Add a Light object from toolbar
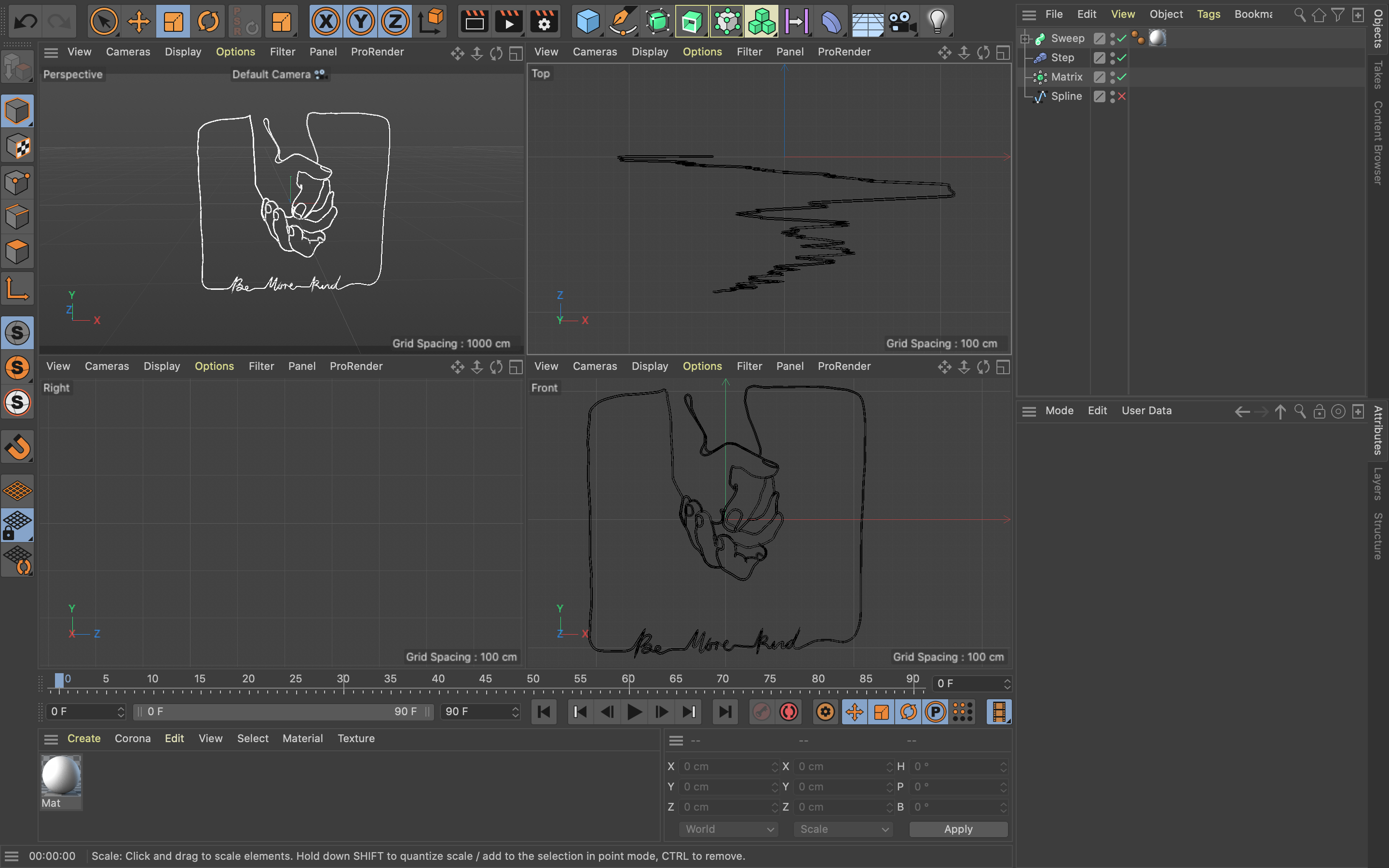 click(x=937, y=22)
